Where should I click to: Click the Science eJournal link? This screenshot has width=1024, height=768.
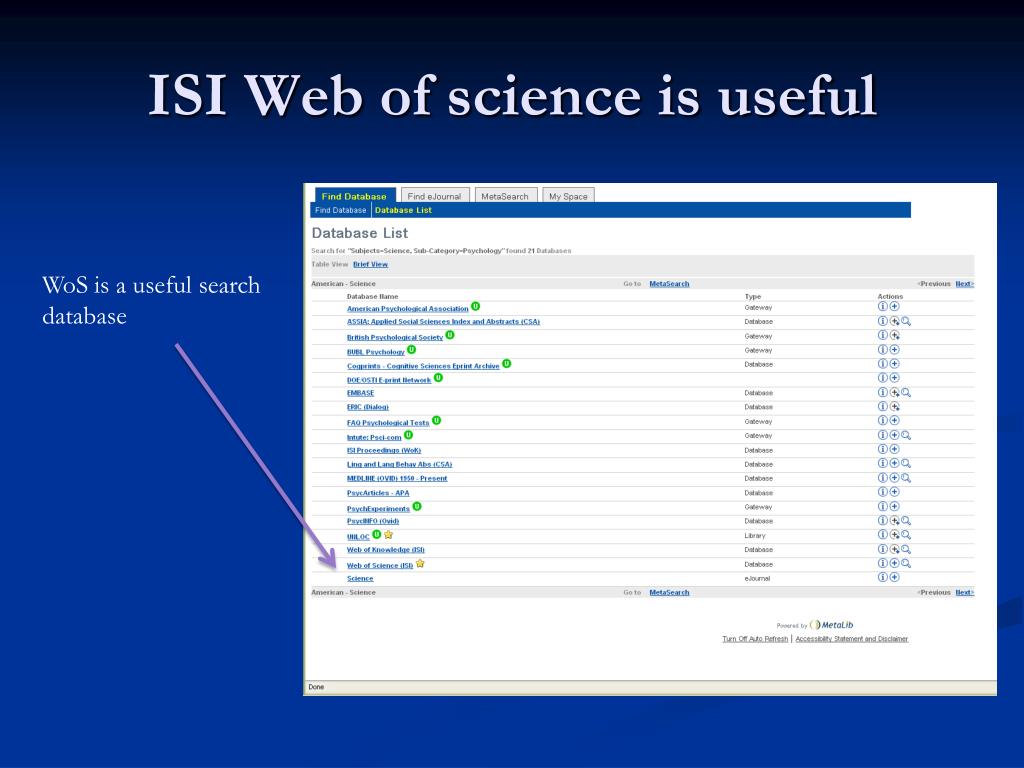[x=360, y=579]
